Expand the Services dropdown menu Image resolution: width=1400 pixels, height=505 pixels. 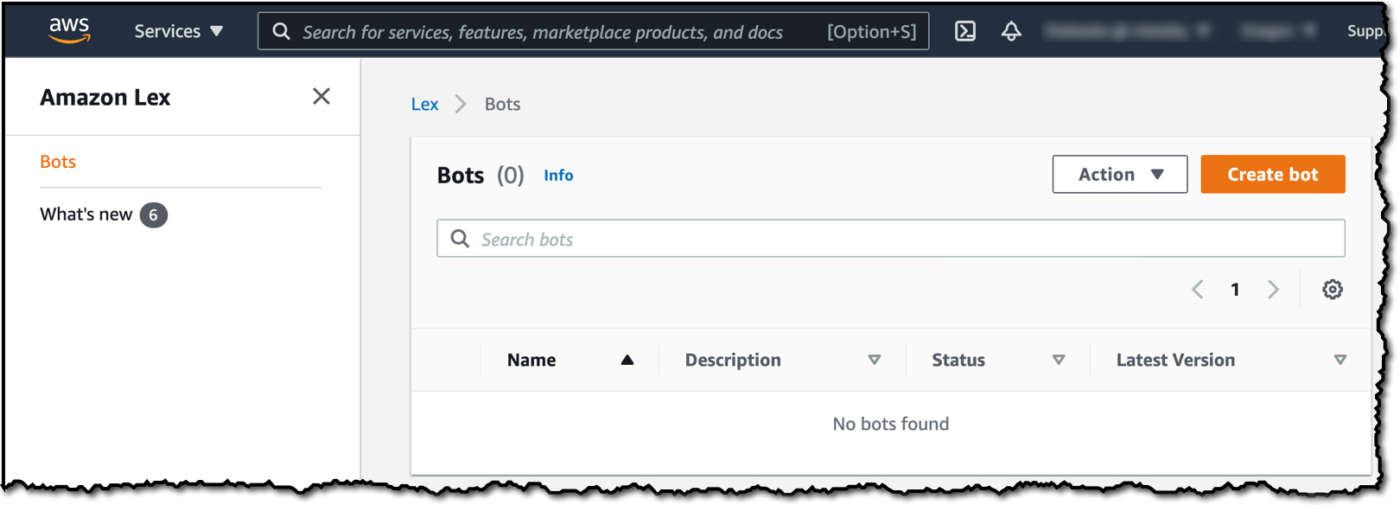click(x=180, y=31)
